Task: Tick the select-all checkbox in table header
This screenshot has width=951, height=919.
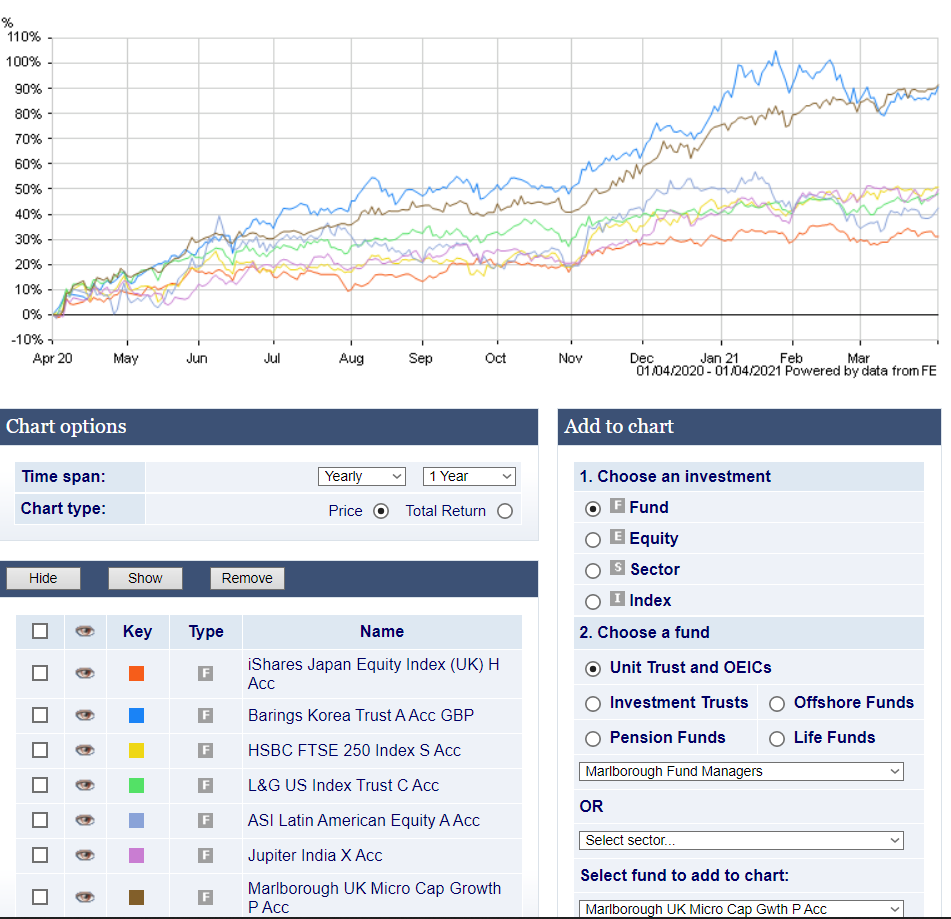Action: [x=40, y=631]
